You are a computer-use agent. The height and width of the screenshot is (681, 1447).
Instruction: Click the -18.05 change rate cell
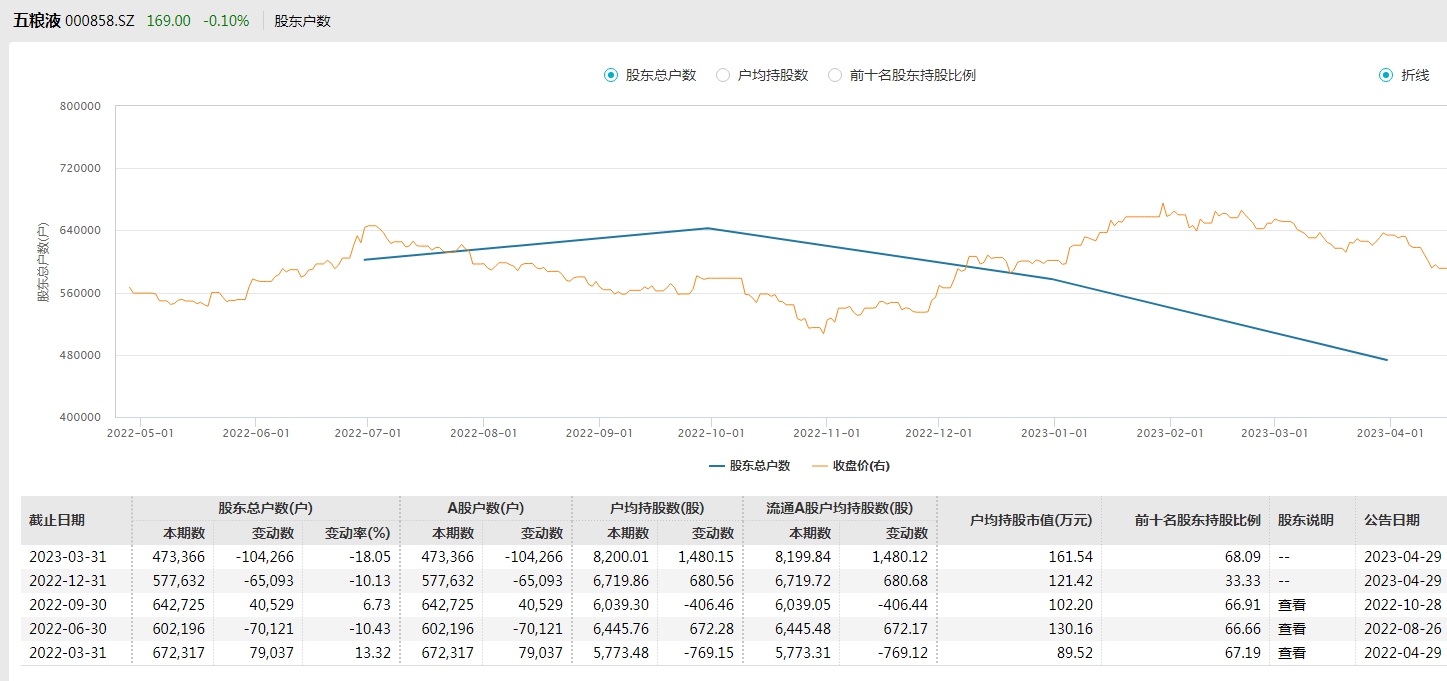(x=371, y=557)
